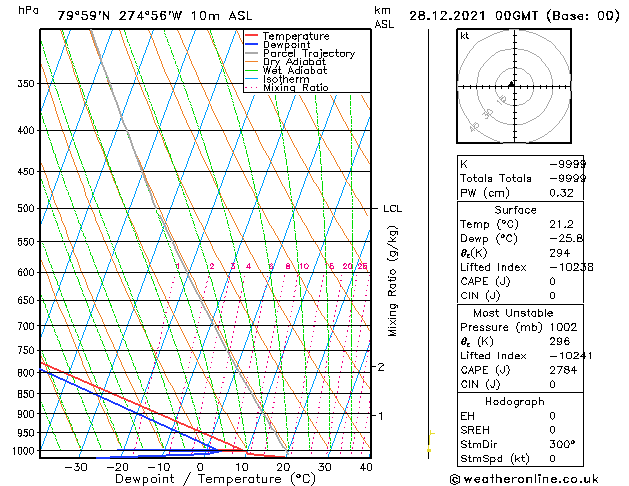Click the 'Wet Adiabat' legend entry
Viewport: 629px width, 486px height.
[286, 71]
